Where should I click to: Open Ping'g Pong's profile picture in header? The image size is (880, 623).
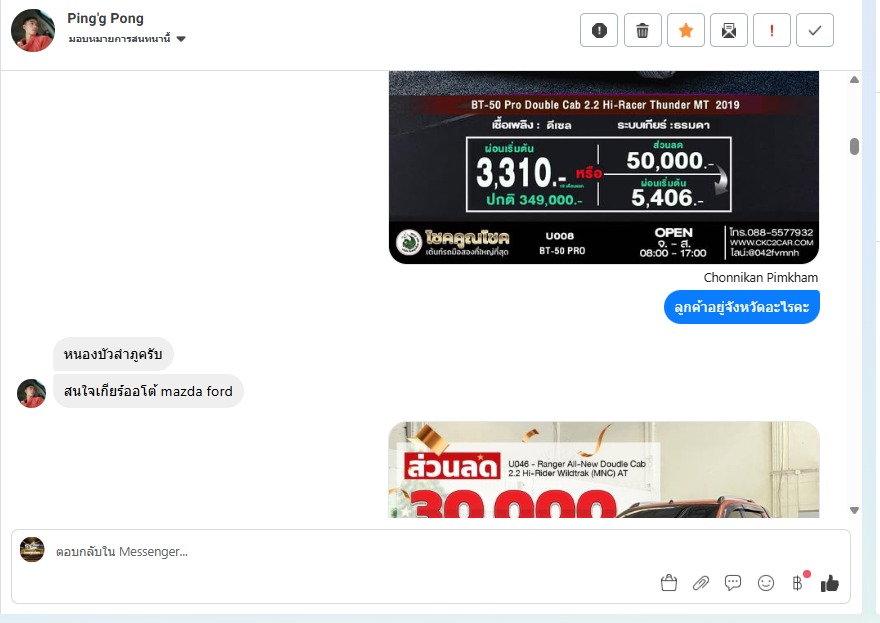(x=33, y=30)
